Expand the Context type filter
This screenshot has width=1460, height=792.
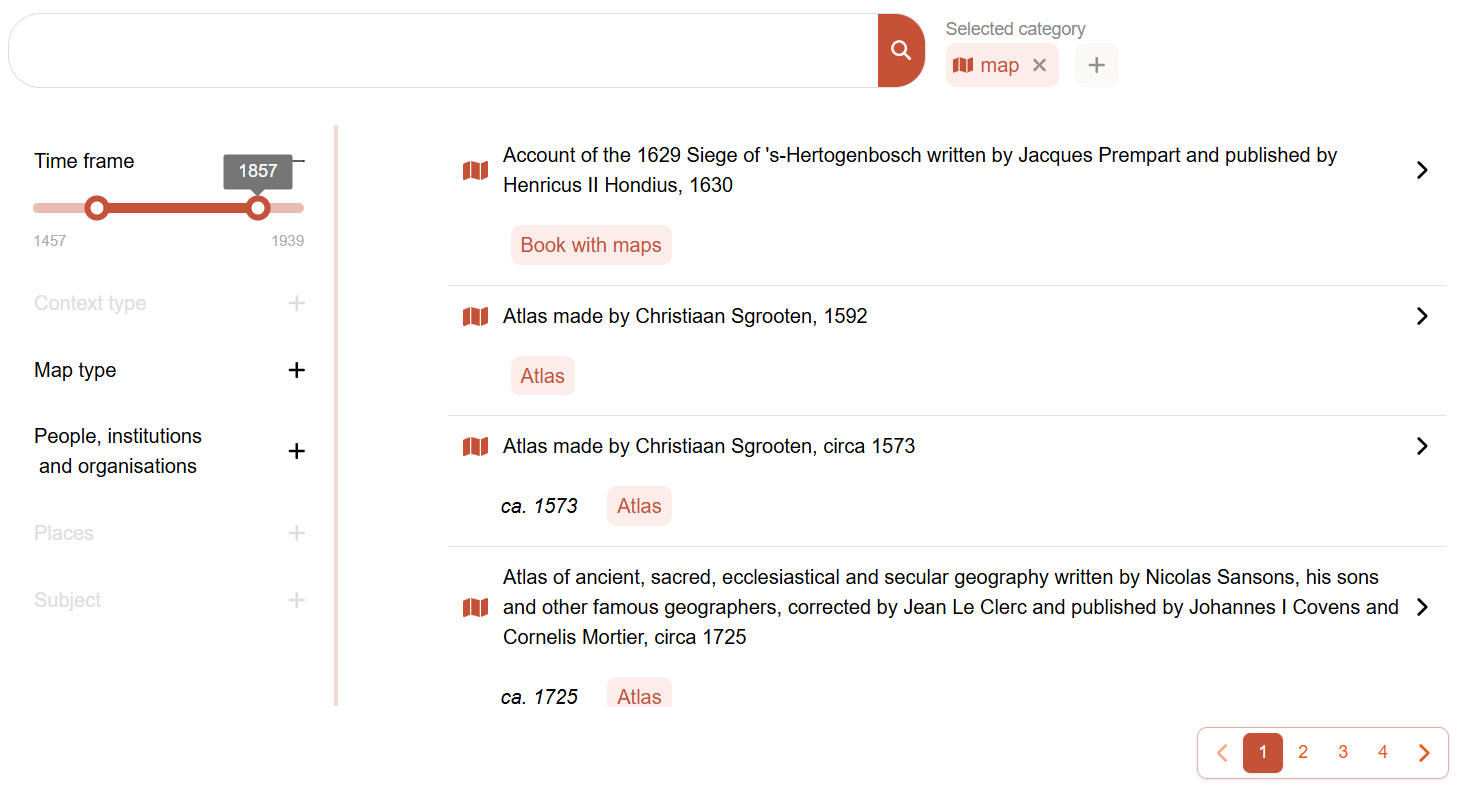[x=296, y=303]
